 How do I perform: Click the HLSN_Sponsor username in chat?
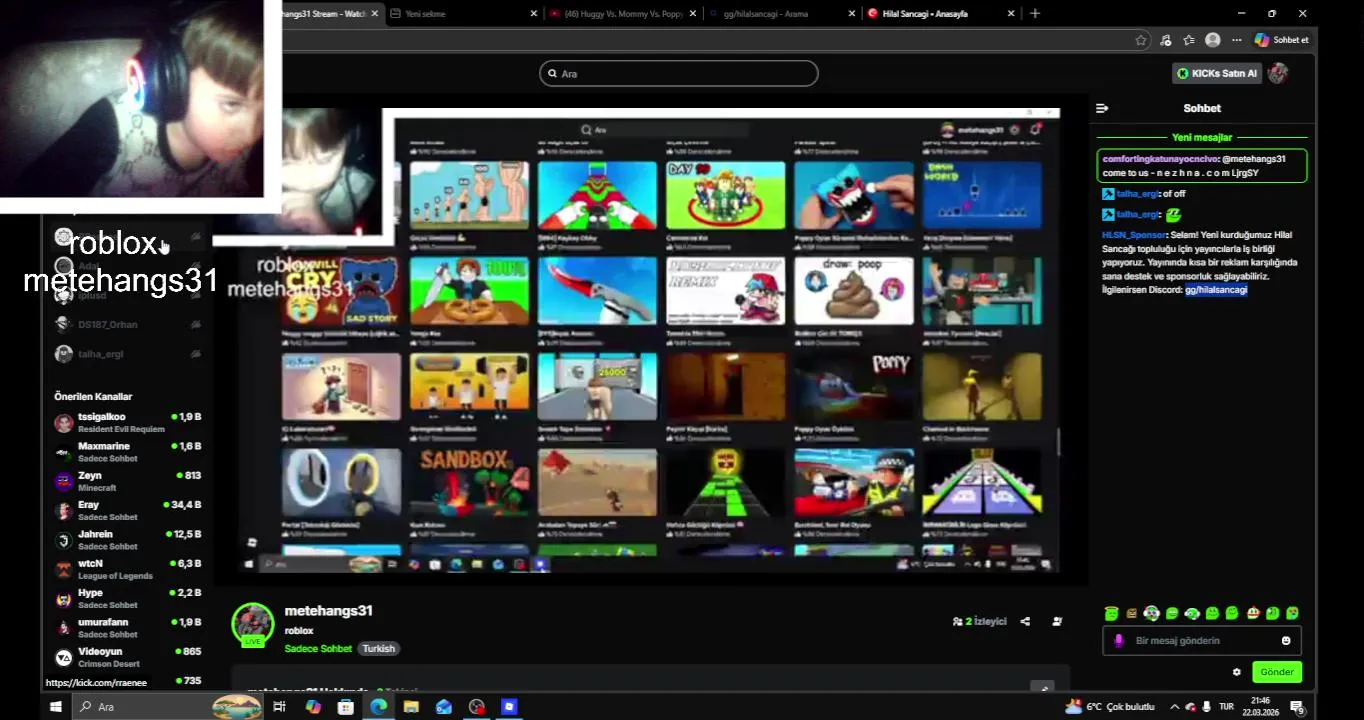pos(1133,235)
